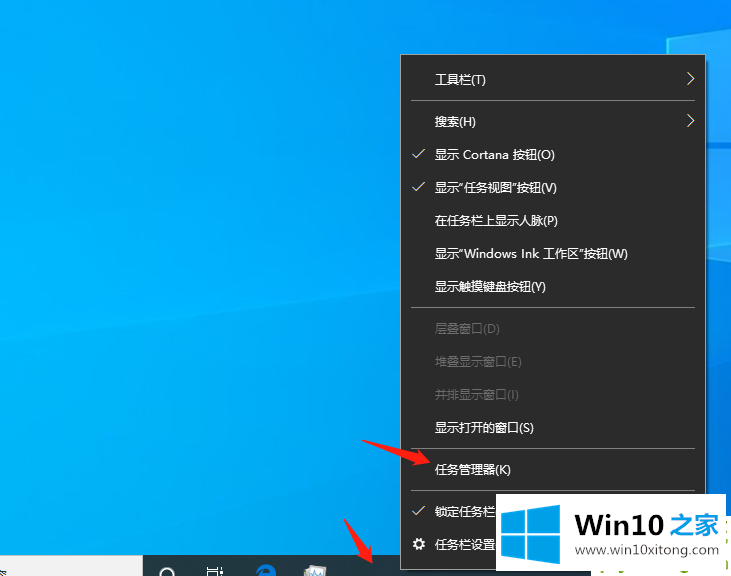Click the app icon right of Edge
The image size is (731, 576).
316,569
